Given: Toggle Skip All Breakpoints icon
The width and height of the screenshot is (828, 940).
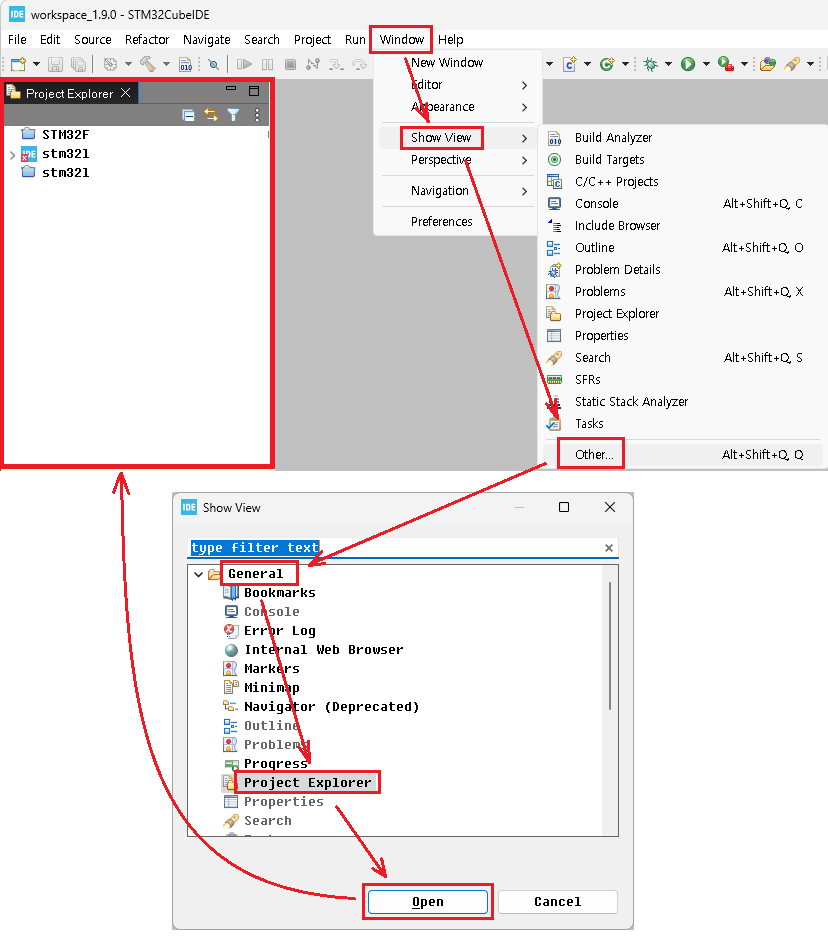Looking at the screenshot, I should point(213,64).
